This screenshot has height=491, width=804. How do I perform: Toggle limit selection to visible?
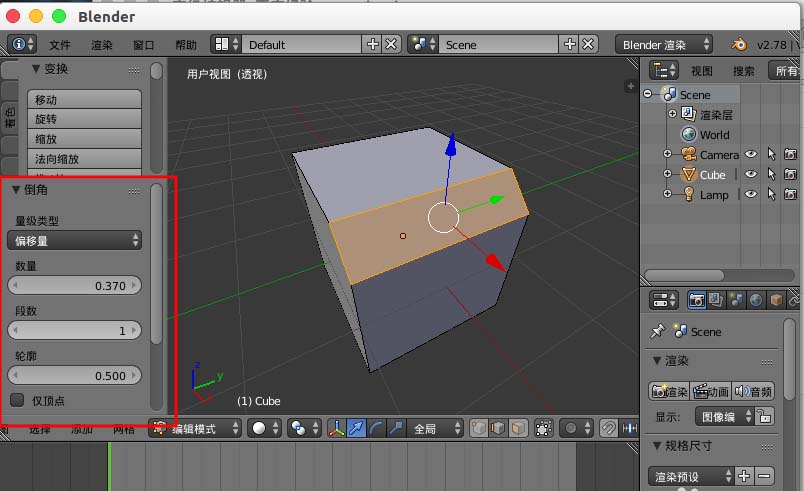[x=544, y=428]
